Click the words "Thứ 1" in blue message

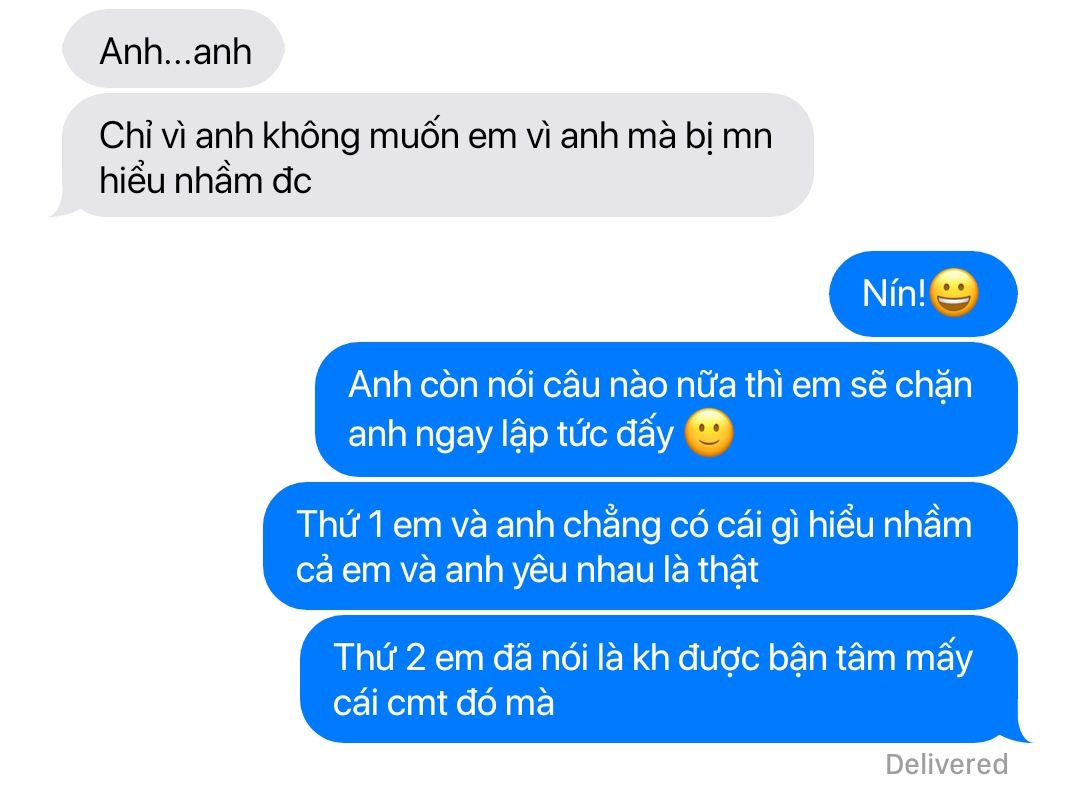pos(340,525)
